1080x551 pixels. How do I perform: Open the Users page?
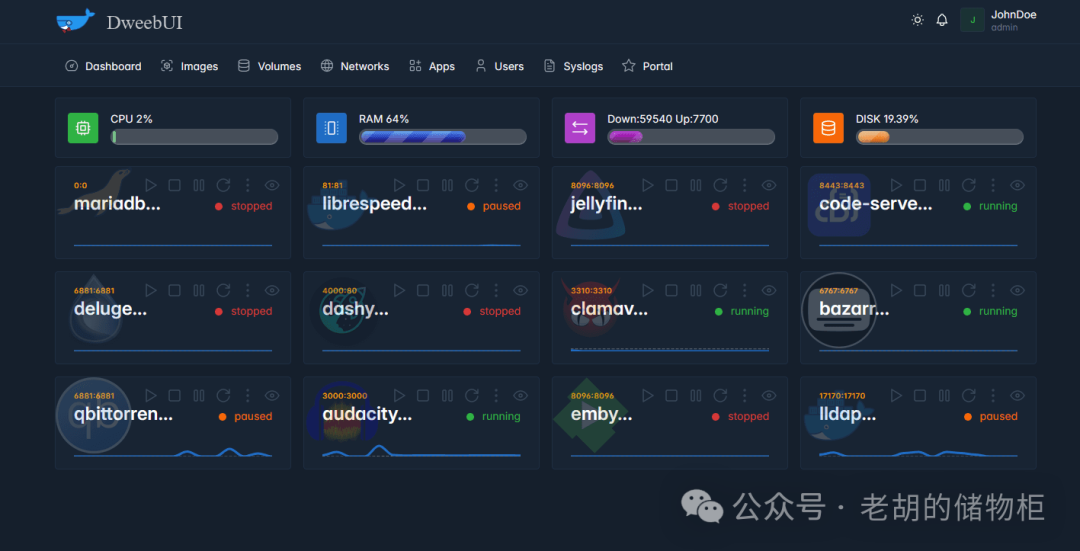pyautogui.click(x=499, y=66)
